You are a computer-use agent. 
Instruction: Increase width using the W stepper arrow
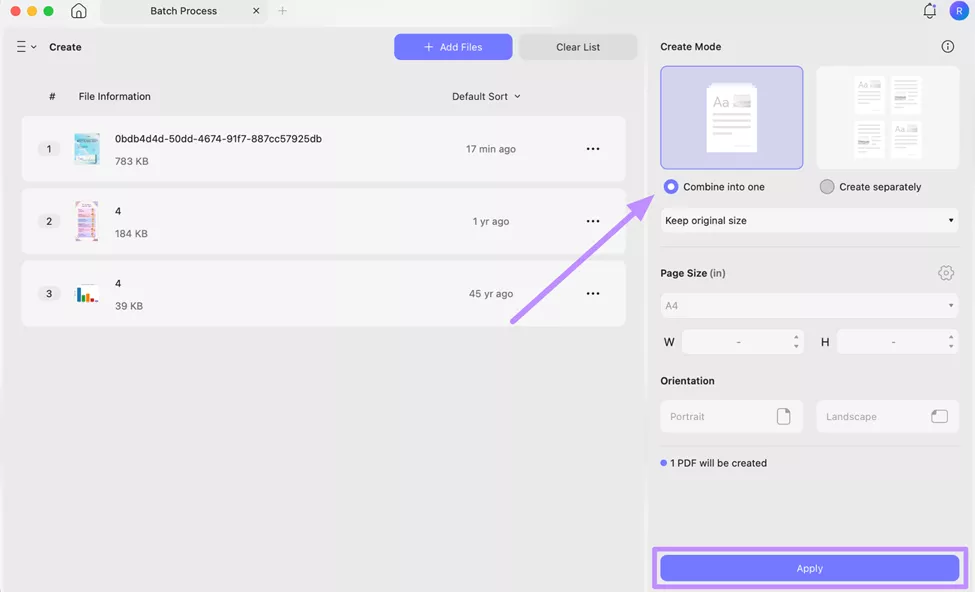[x=797, y=337]
